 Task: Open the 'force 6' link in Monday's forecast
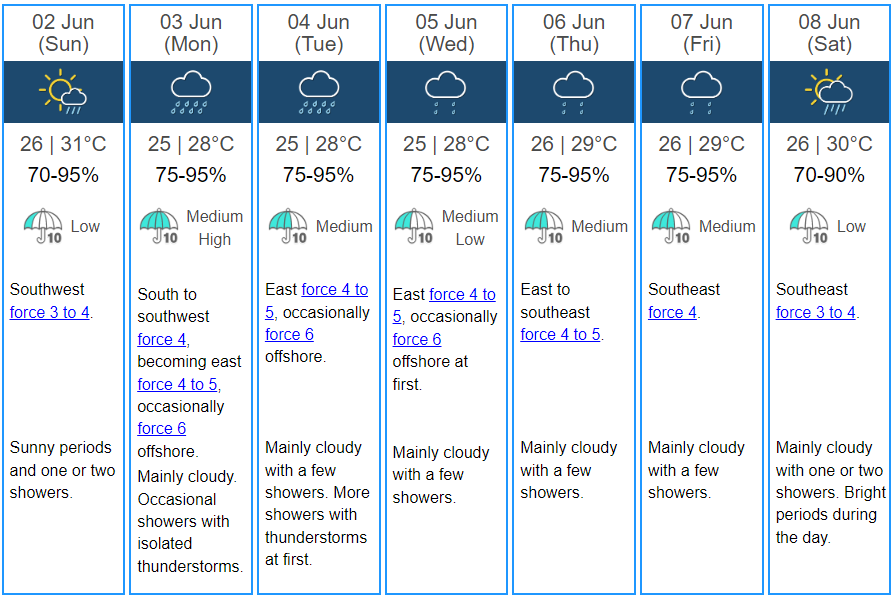click(x=162, y=428)
